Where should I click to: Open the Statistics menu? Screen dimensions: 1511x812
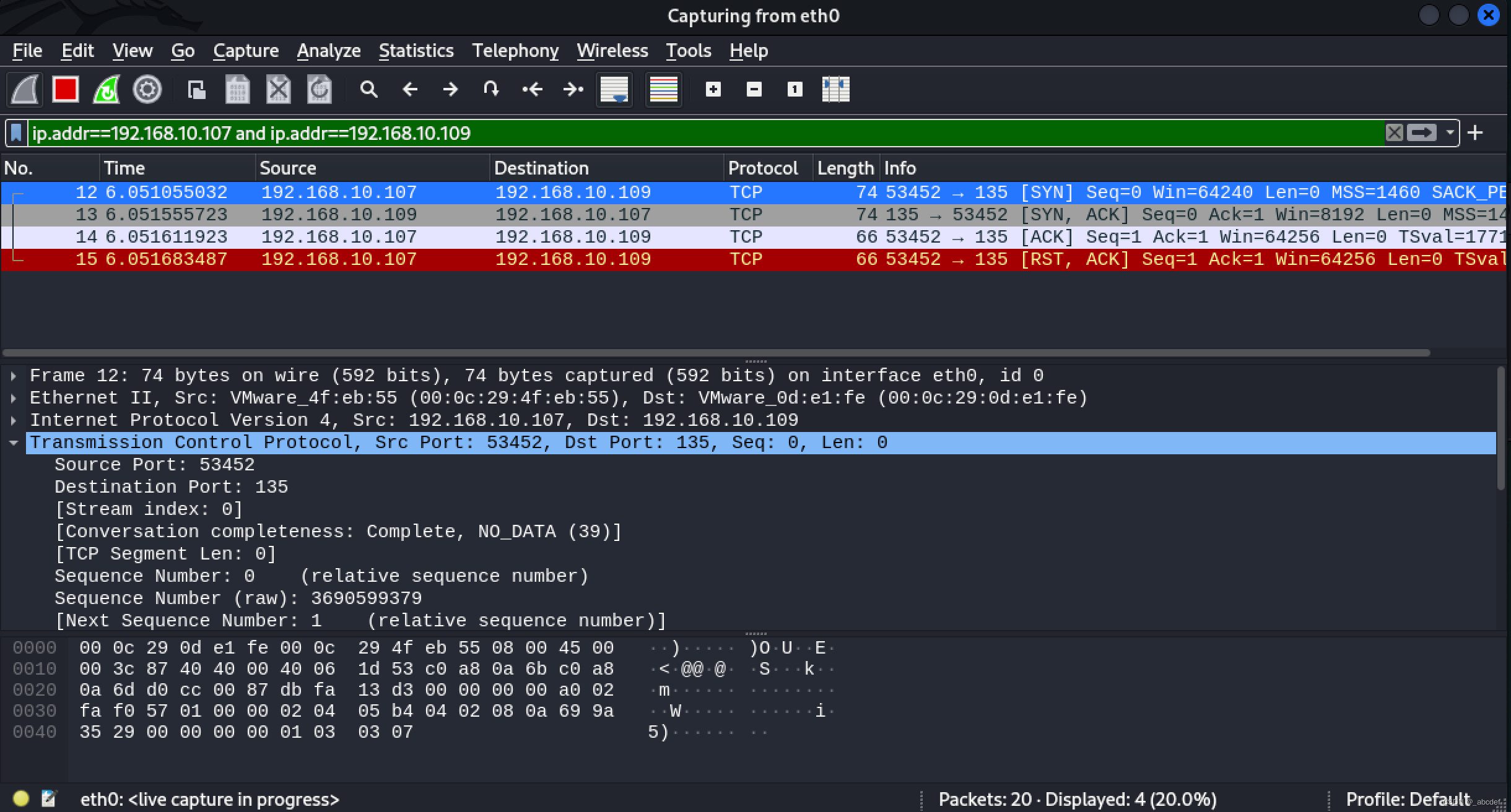[416, 51]
